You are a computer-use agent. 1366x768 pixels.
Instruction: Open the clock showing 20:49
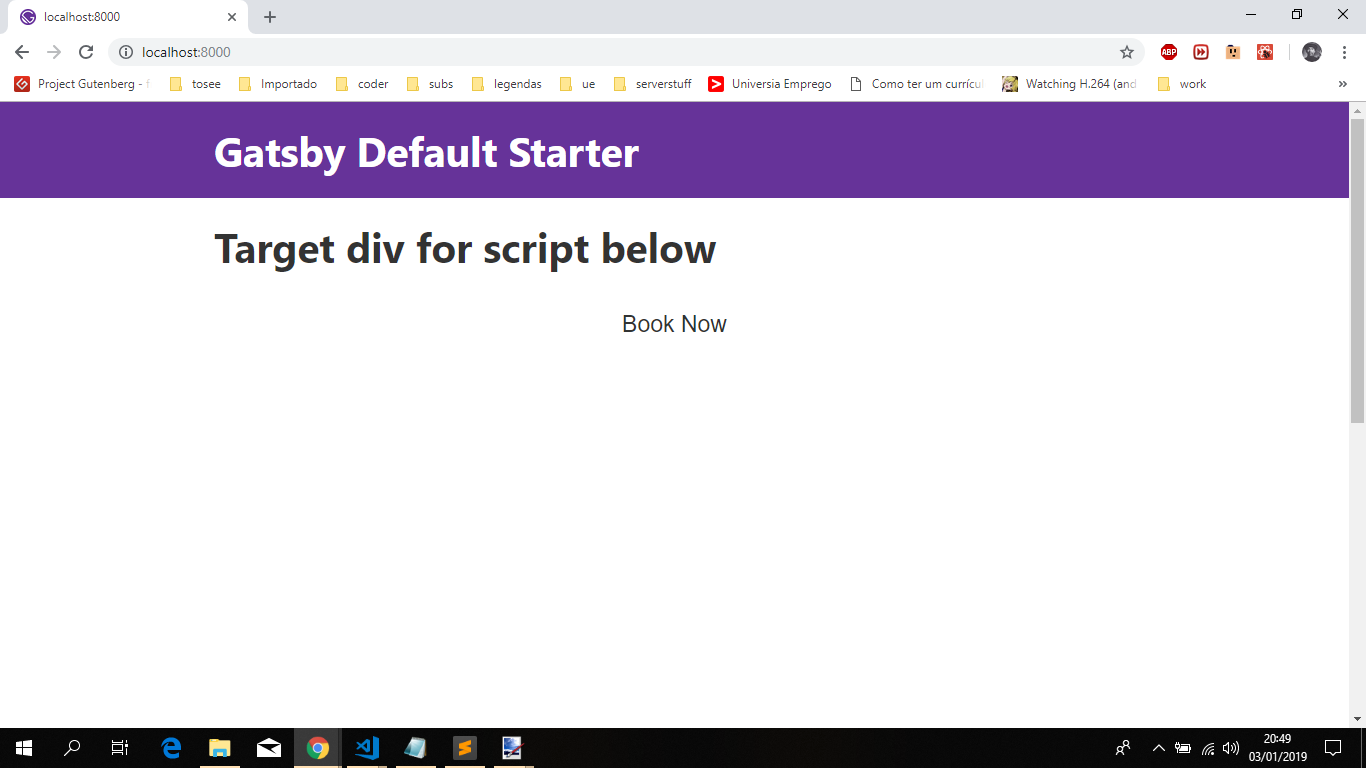point(1277,748)
